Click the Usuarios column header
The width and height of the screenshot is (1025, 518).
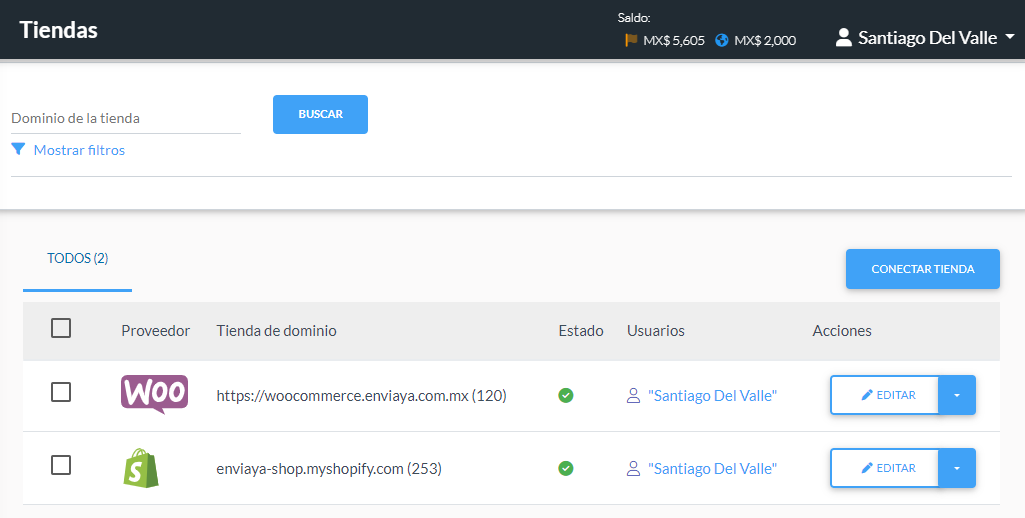[x=656, y=330]
